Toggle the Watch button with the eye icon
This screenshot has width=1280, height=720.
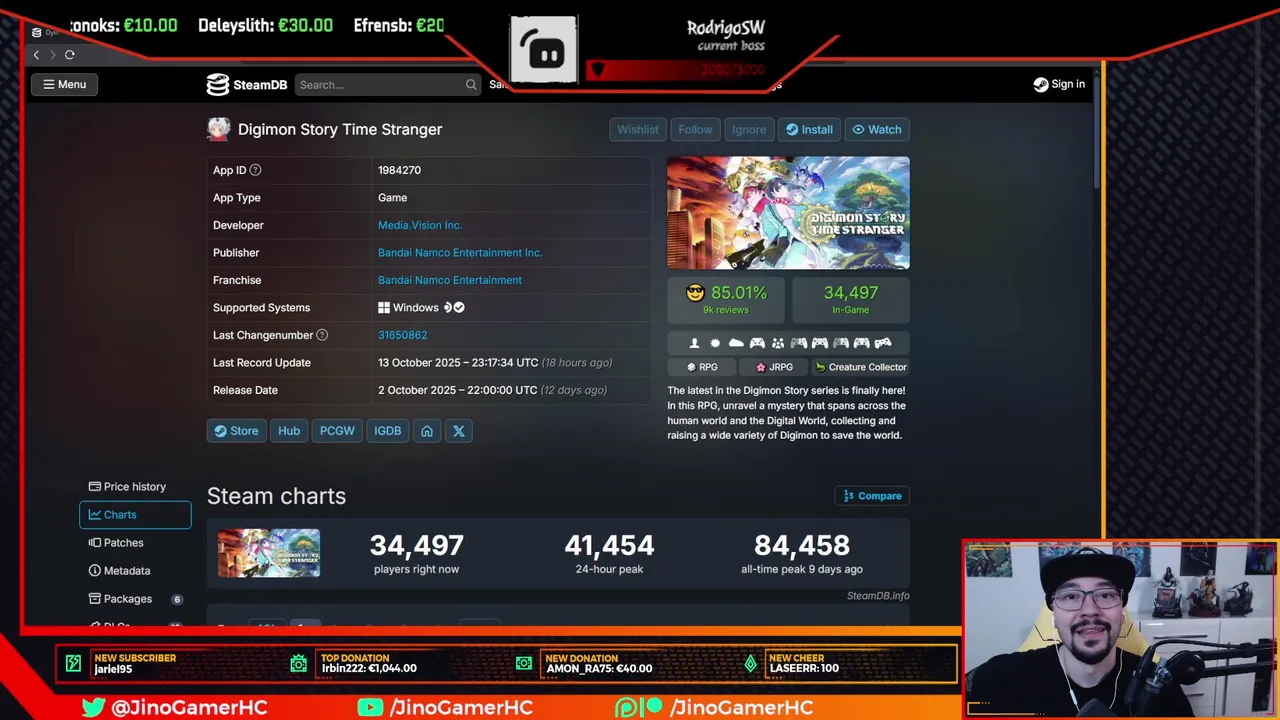coord(877,130)
